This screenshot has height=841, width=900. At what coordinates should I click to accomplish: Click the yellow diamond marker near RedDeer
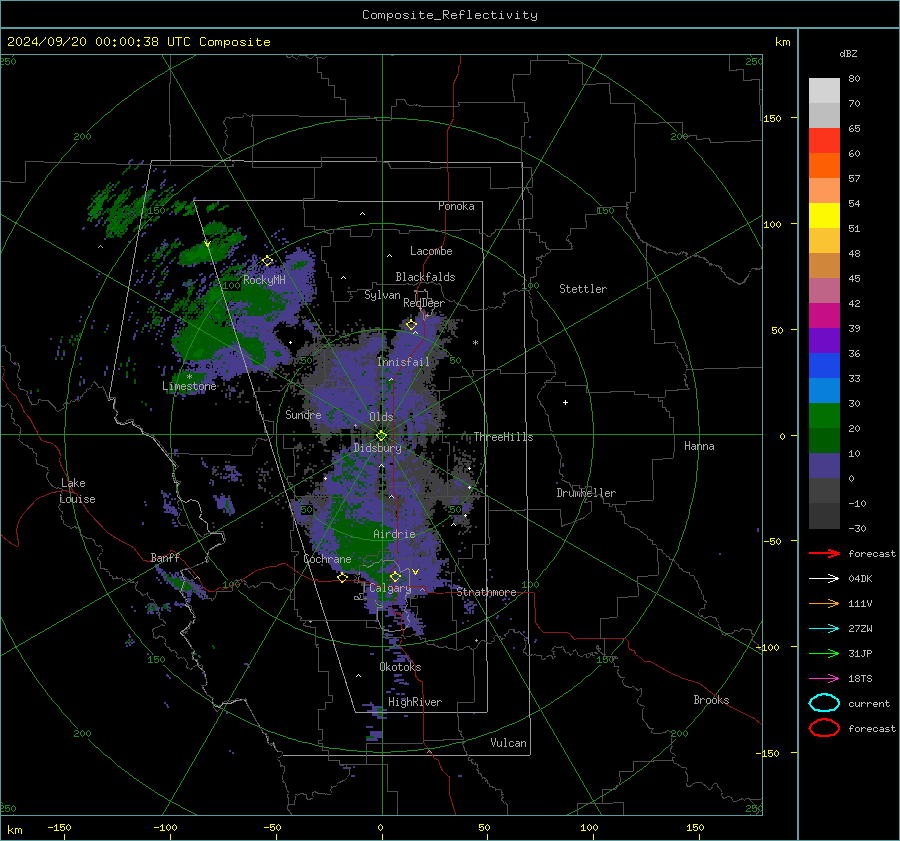pos(411,325)
